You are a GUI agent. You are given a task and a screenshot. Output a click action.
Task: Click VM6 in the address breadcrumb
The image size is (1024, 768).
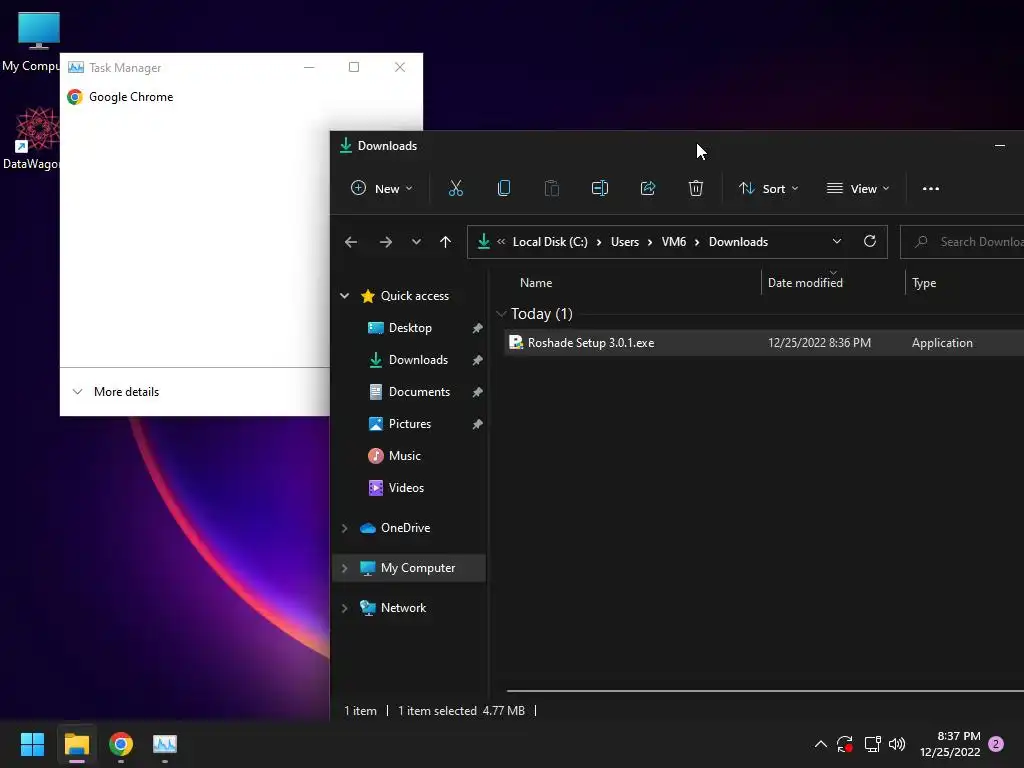click(673, 242)
